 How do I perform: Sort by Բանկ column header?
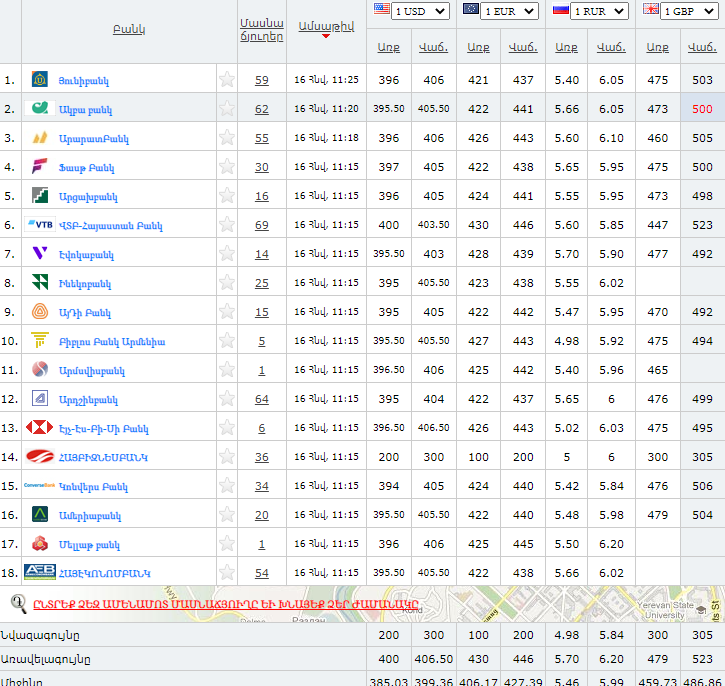tap(129, 29)
